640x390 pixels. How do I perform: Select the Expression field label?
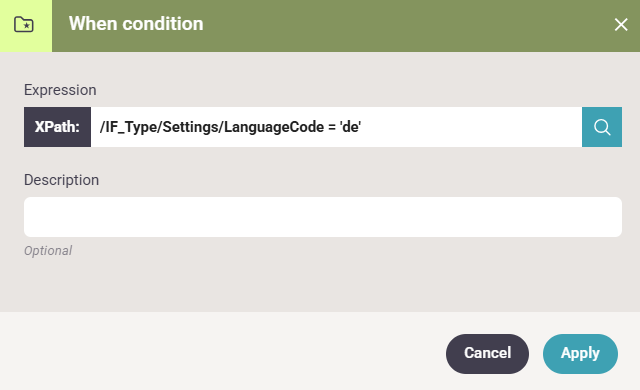[x=60, y=90]
